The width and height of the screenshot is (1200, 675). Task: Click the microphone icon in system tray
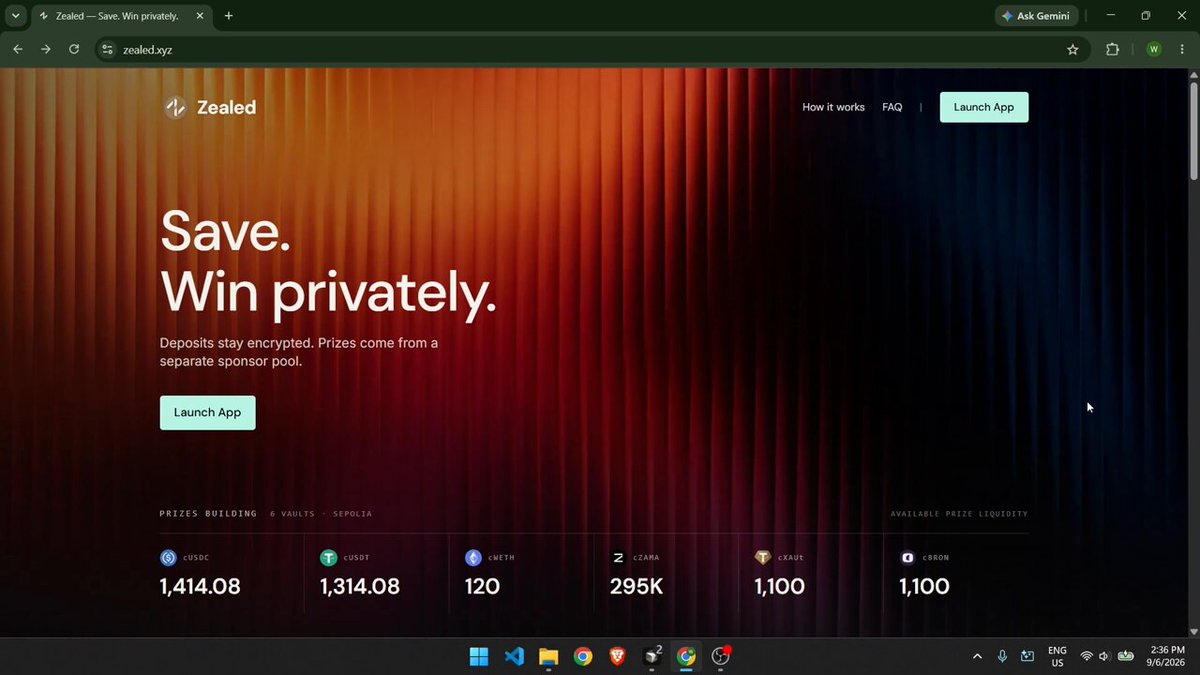coord(1002,656)
